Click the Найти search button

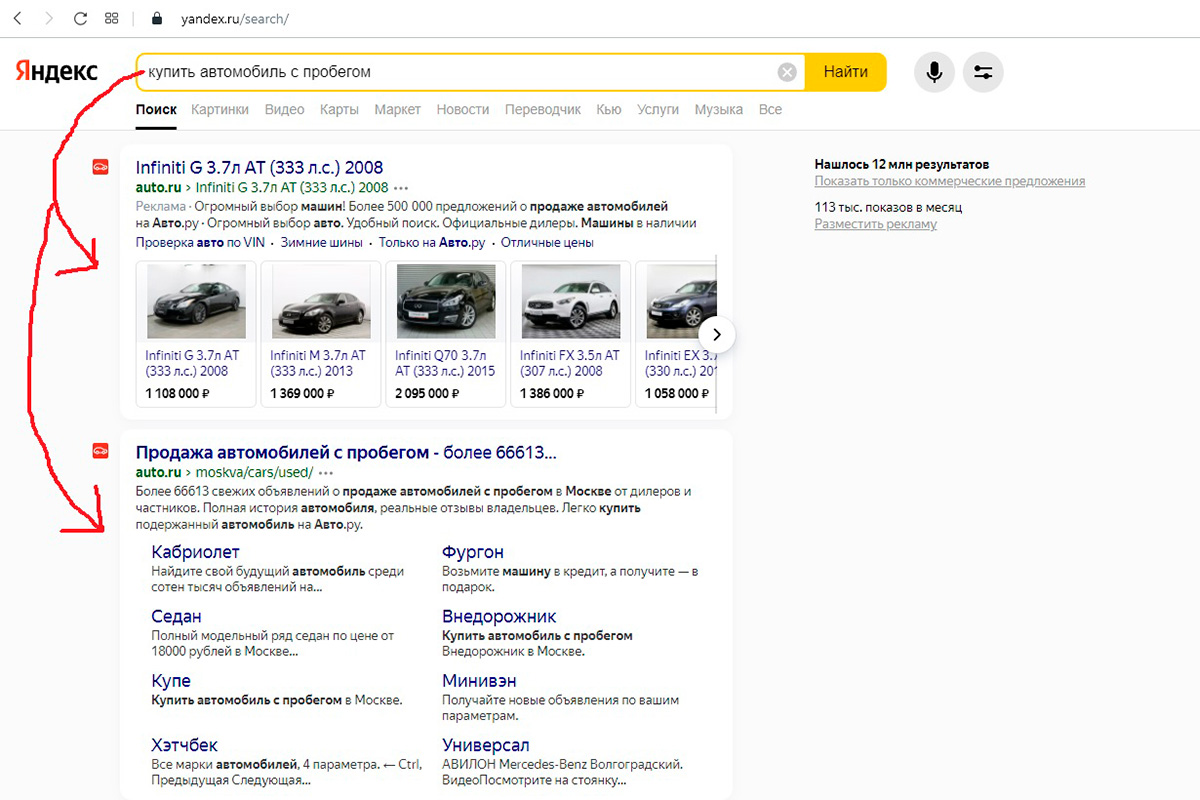coord(846,72)
